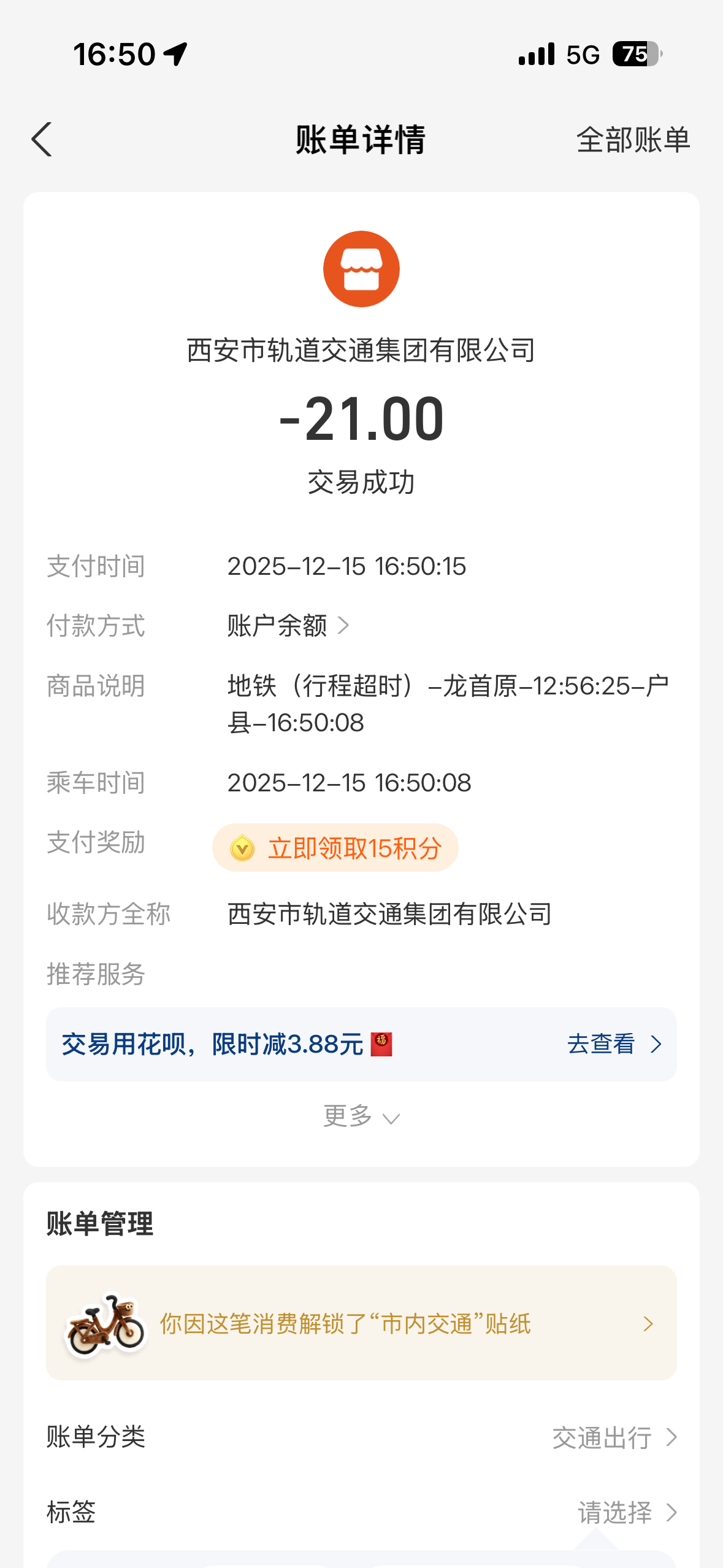The width and height of the screenshot is (723, 1568).
Task: Open 全部账单 in the header
Action: coord(633,140)
